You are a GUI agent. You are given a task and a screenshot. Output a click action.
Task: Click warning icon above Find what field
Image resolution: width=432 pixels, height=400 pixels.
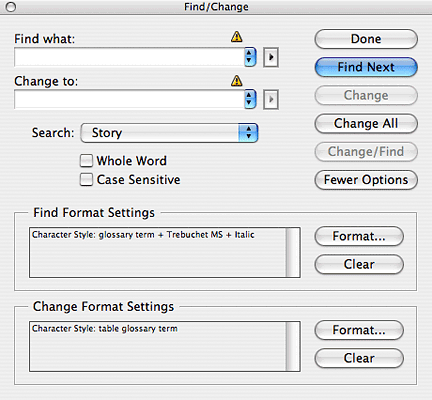(x=237, y=36)
